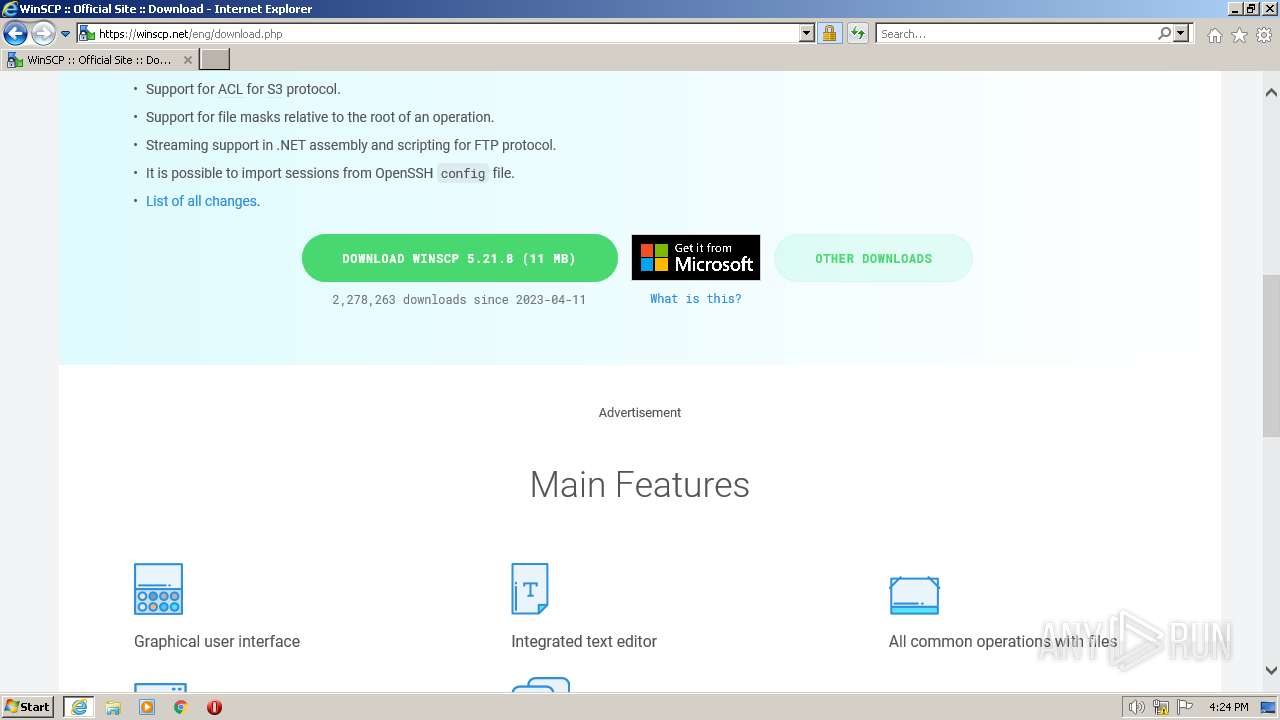Click the Main Features heading
Screen dimensions: 1280x720
pos(640,484)
